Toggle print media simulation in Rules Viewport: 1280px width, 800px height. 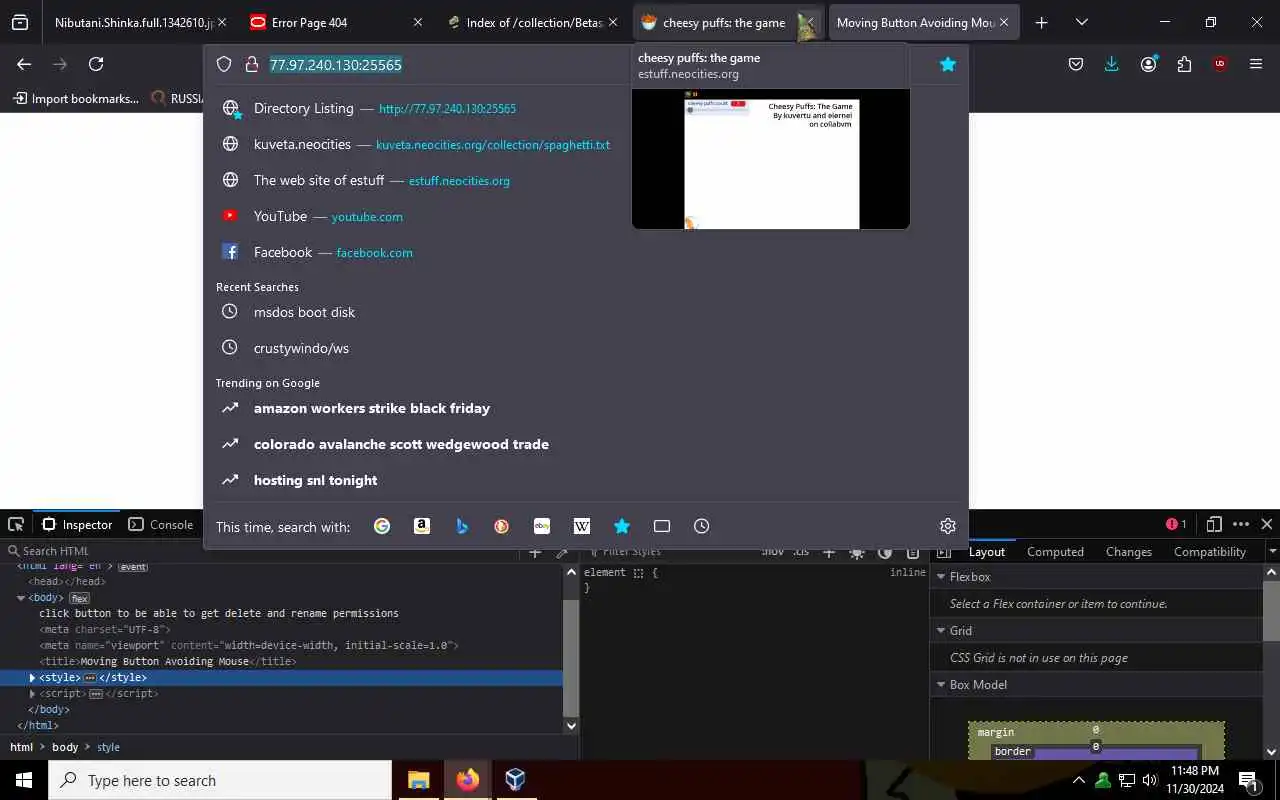(913, 552)
